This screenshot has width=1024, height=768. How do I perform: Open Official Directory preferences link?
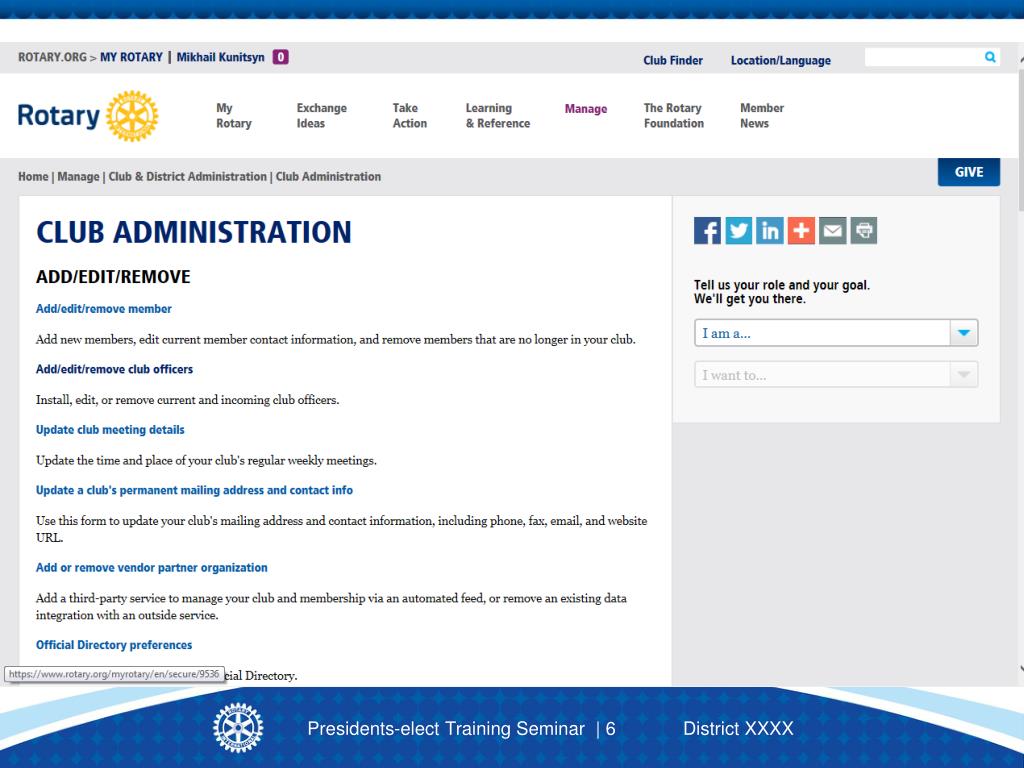click(x=114, y=645)
